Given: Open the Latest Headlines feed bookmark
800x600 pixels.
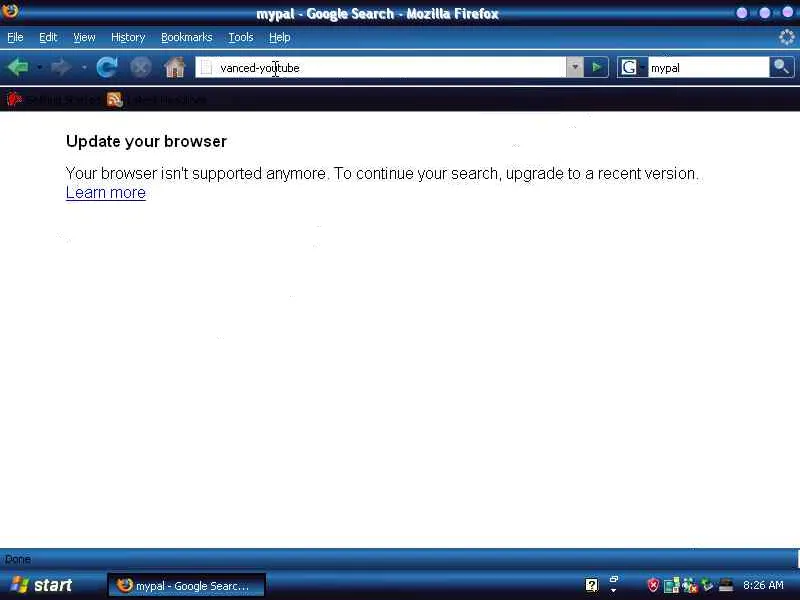Looking at the screenshot, I should [x=157, y=99].
